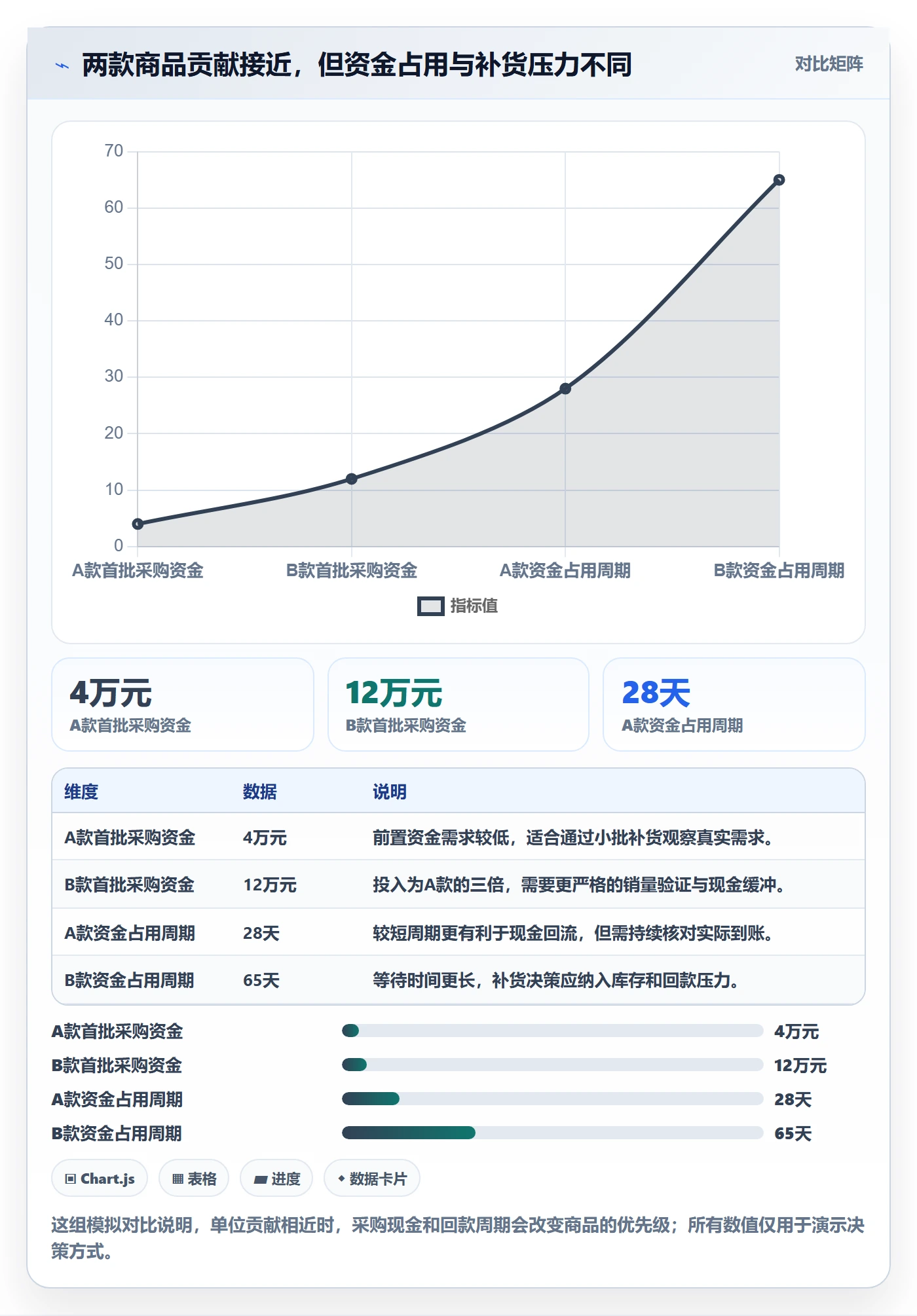Click the description starting with 较短周期更有利于现金回流
This screenshot has width=917, height=1316.
click(x=573, y=934)
